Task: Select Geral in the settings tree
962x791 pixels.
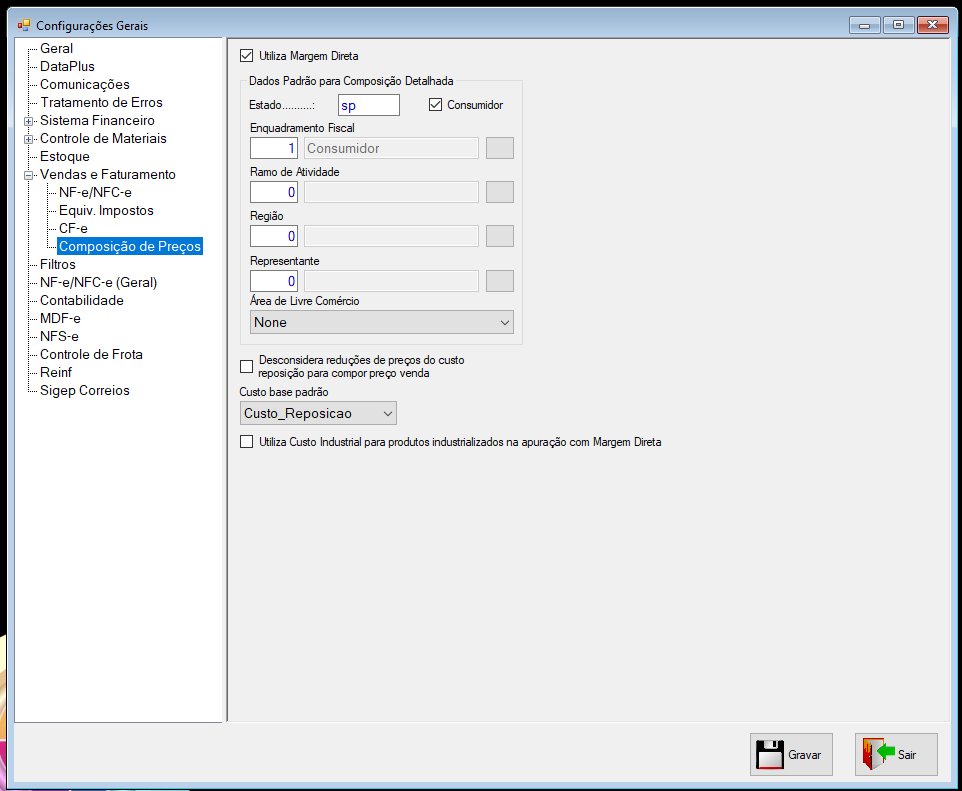Action: [56, 48]
